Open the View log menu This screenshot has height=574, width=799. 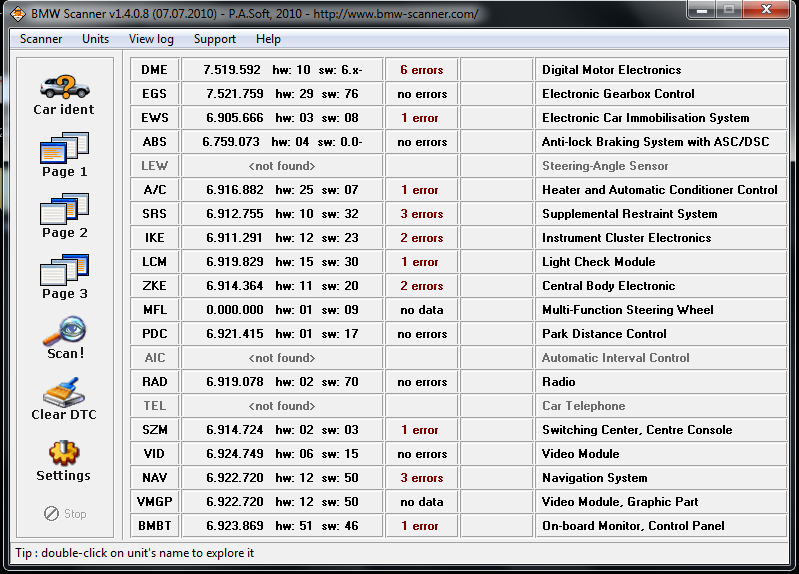click(x=151, y=39)
